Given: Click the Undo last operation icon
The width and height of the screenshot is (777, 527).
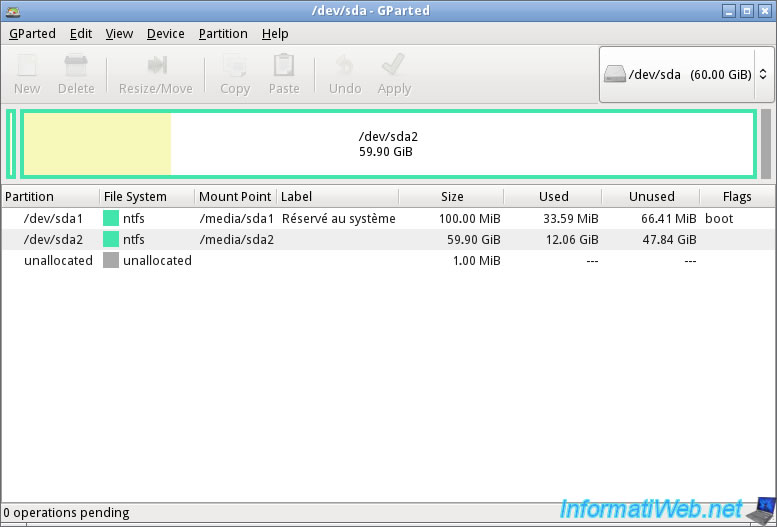Looking at the screenshot, I should coord(344,65).
